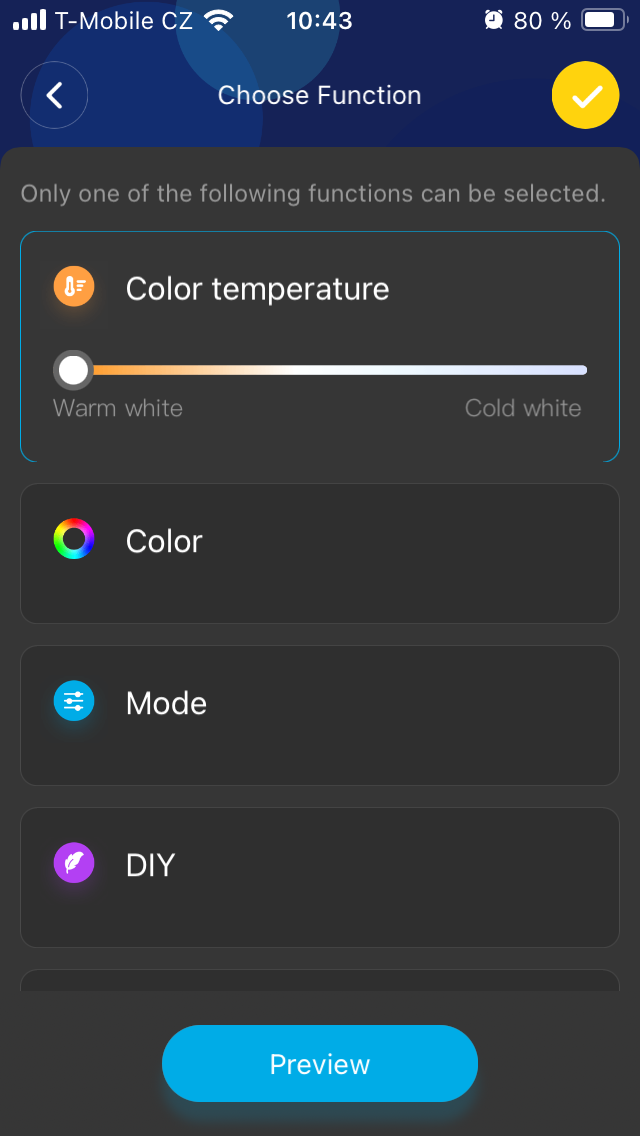
Task: Tap the blue Mode sliders icon
Action: point(74,702)
